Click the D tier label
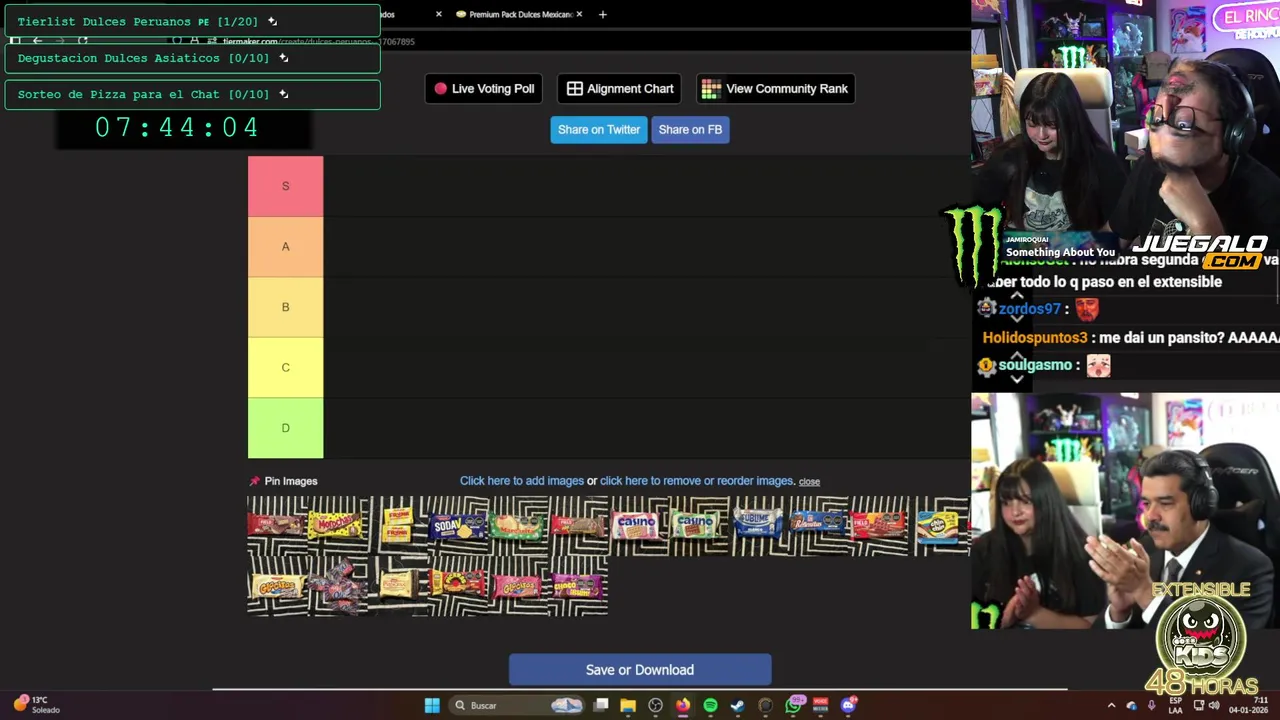Viewport: 1280px width, 720px height. tap(285, 428)
